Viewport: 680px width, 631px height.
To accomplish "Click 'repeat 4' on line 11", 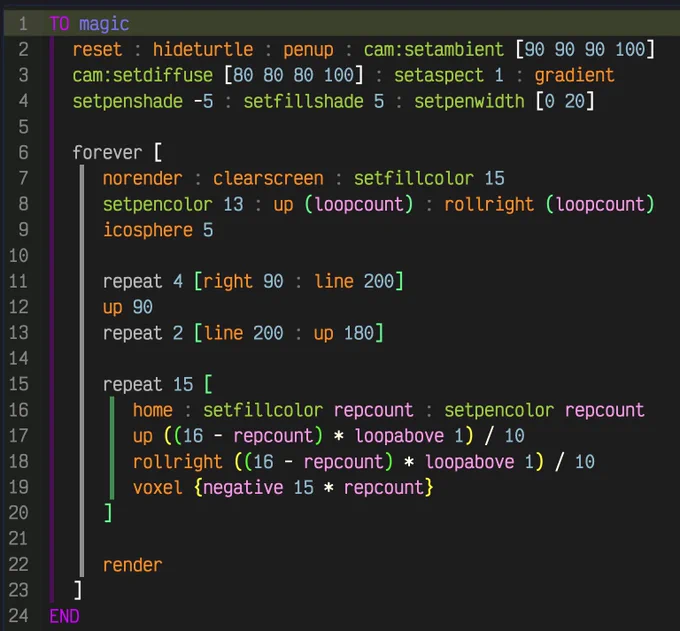I will coord(143,282).
